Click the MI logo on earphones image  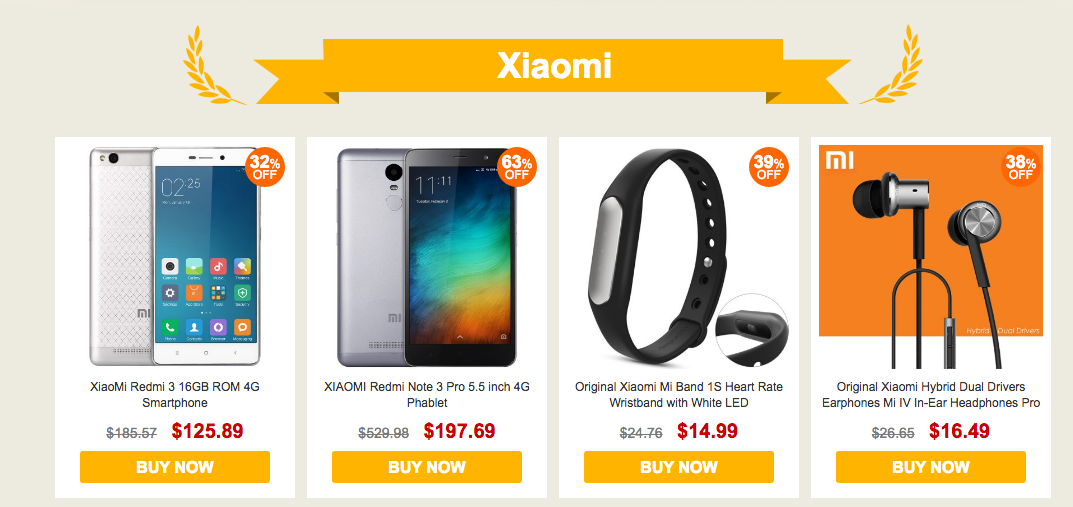tap(840, 161)
